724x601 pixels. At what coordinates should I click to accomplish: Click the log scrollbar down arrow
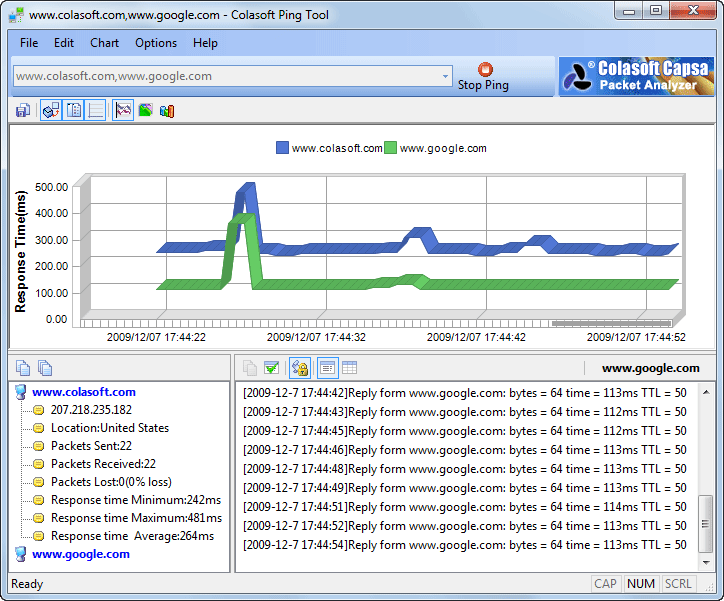706,563
